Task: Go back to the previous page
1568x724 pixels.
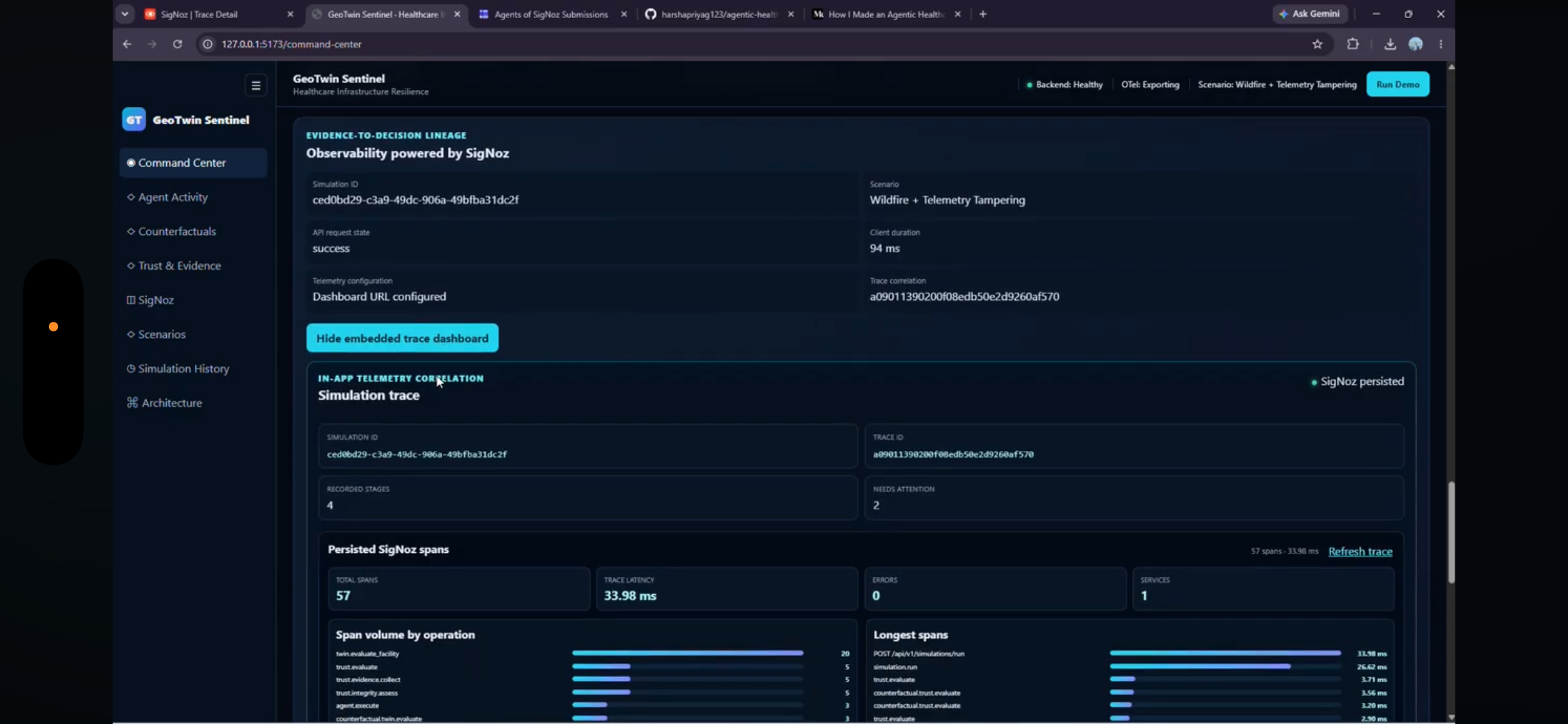Action: (x=127, y=44)
